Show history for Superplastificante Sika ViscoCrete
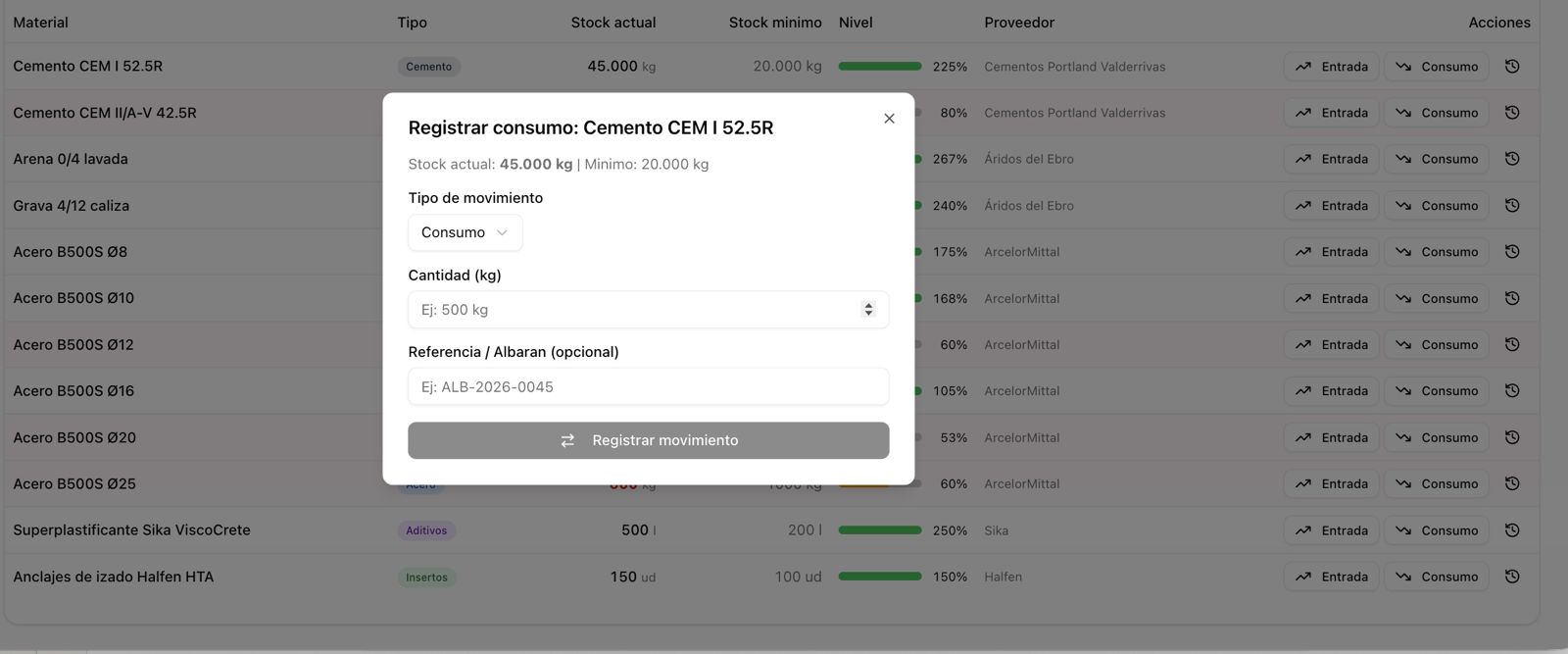1568x654 pixels. click(1512, 530)
